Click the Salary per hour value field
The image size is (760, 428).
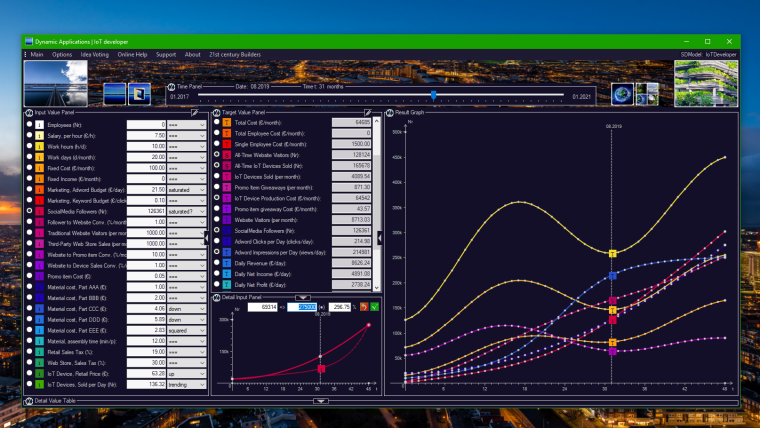[x=146, y=135]
